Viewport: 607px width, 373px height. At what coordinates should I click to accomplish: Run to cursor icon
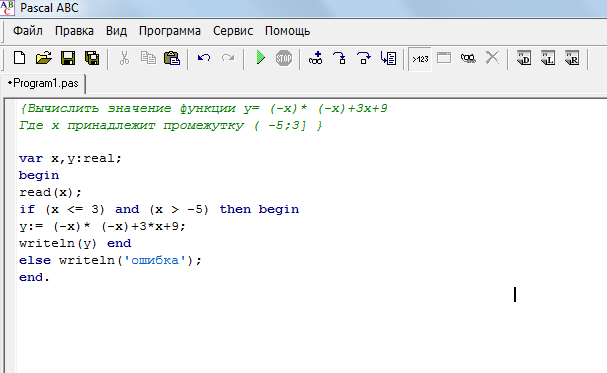click(388, 58)
